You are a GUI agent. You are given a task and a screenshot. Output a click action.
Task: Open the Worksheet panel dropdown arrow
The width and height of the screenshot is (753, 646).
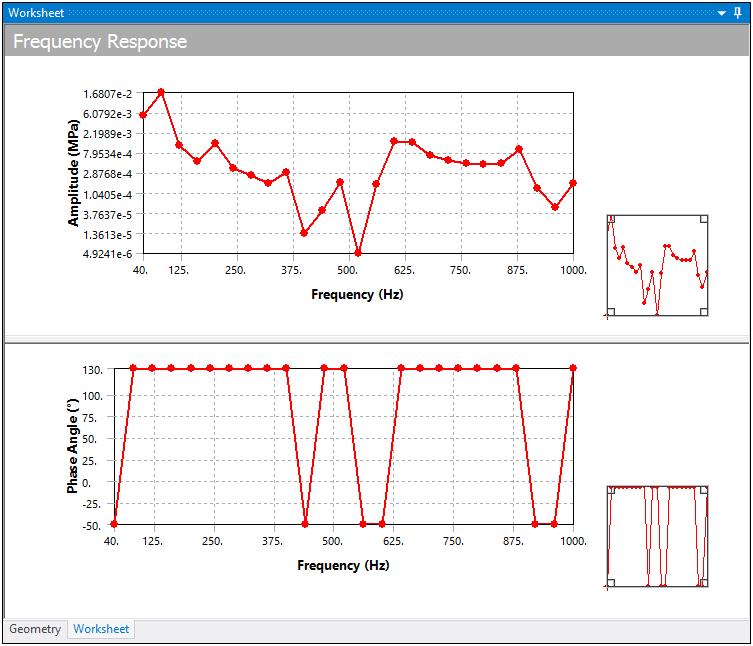pyautogui.click(x=723, y=13)
